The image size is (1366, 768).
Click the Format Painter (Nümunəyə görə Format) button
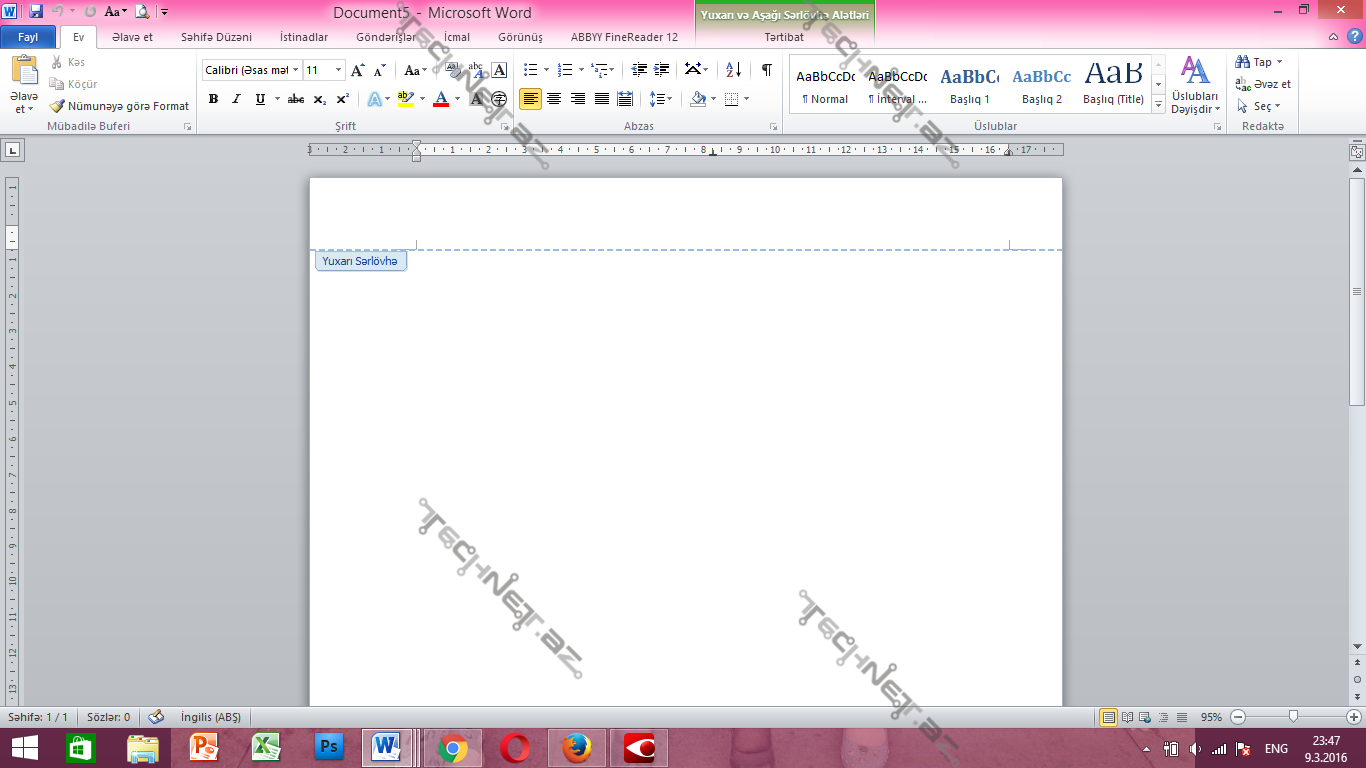tap(119, 106)
